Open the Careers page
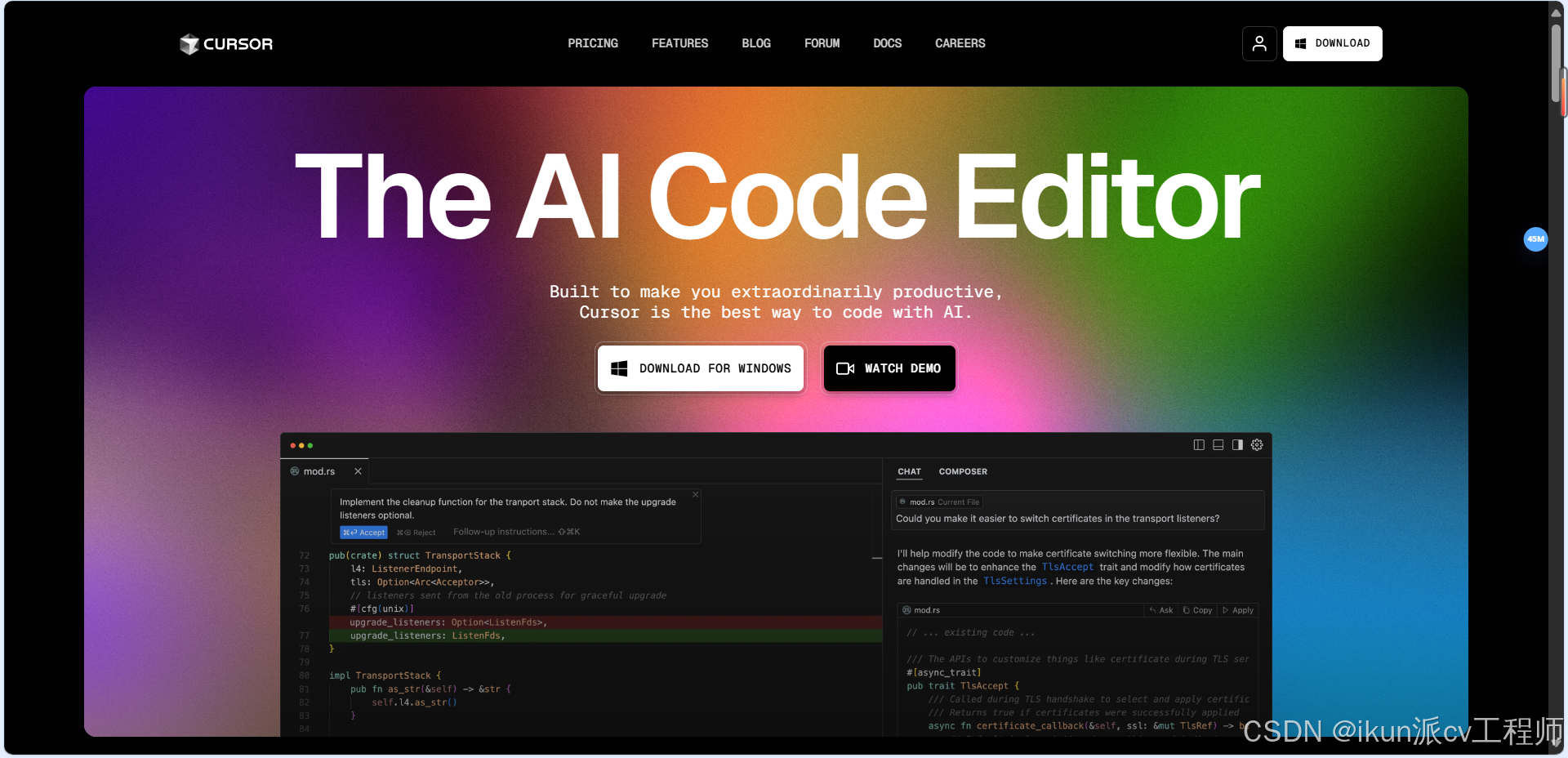This screenshot has width=1568, height=758. click(960, 43)
